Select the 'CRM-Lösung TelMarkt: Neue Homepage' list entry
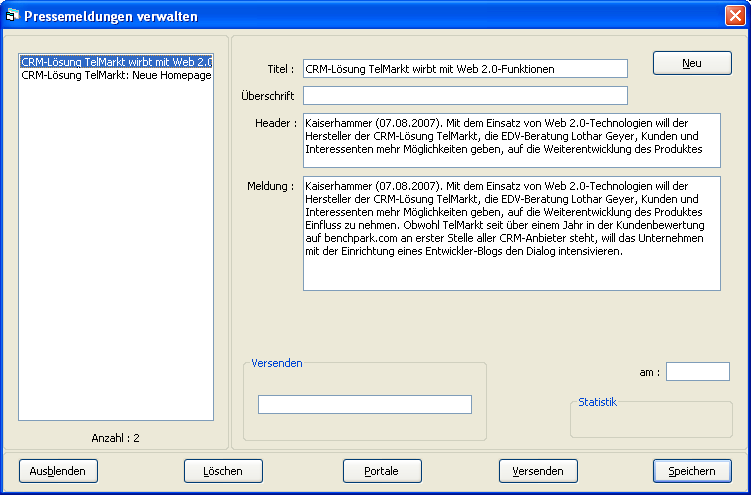 tap(116, 75)
